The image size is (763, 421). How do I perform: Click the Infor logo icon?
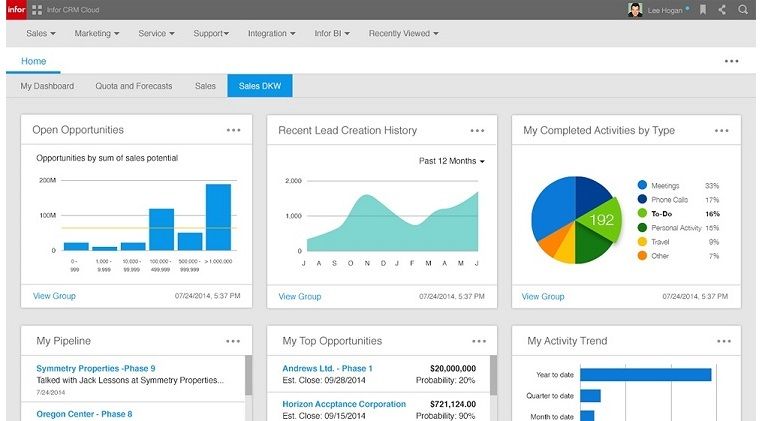pos(16,10)
